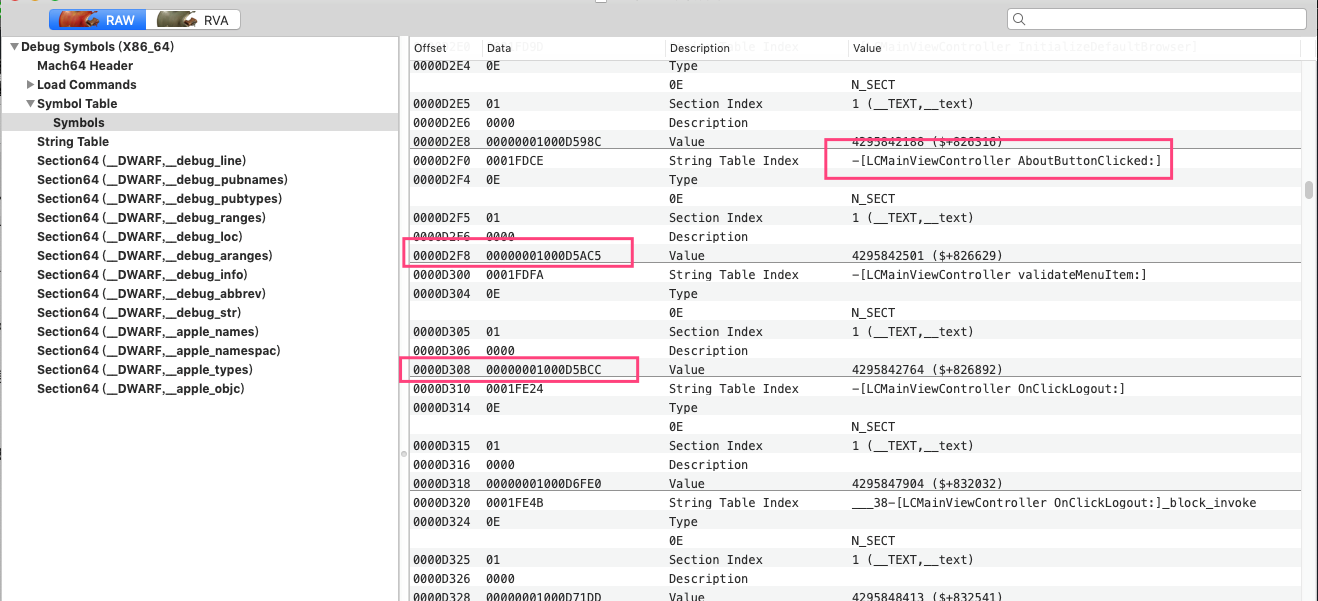Viewport: 1318px width, 601px height.
Task: Open Section64 (__DWARF,__debug_info)
Action: (142, 275)
